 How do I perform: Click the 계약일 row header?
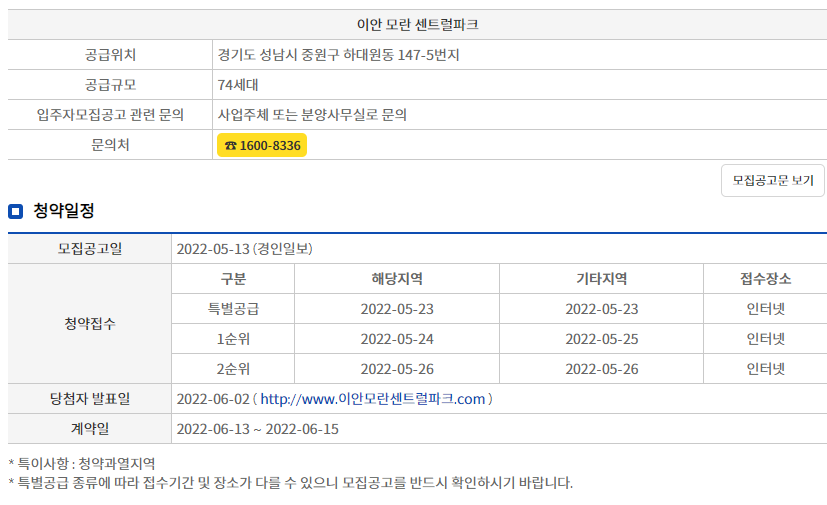90,429
